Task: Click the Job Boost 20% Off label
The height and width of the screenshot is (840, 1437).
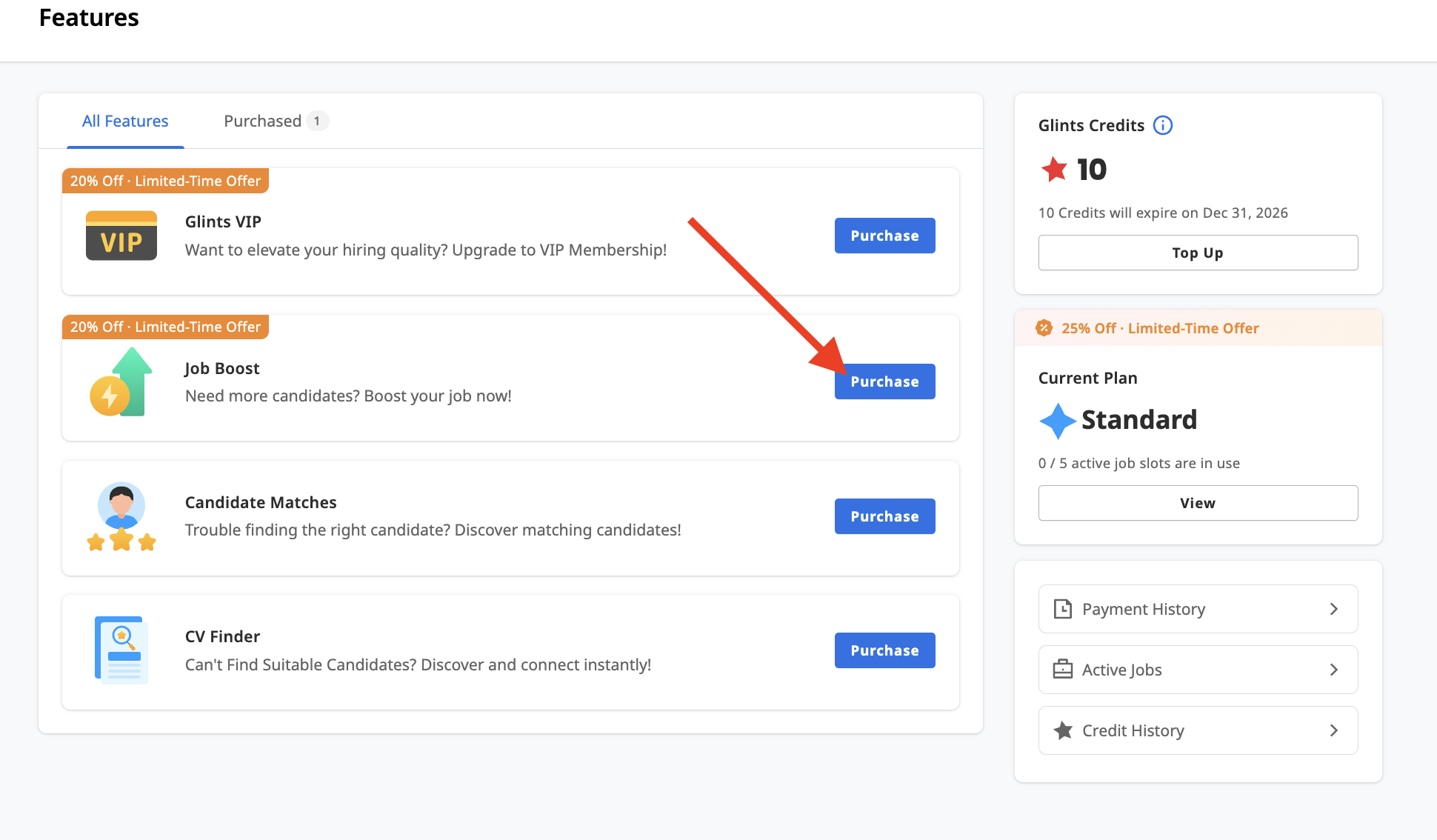Action: tap(165, 327)
